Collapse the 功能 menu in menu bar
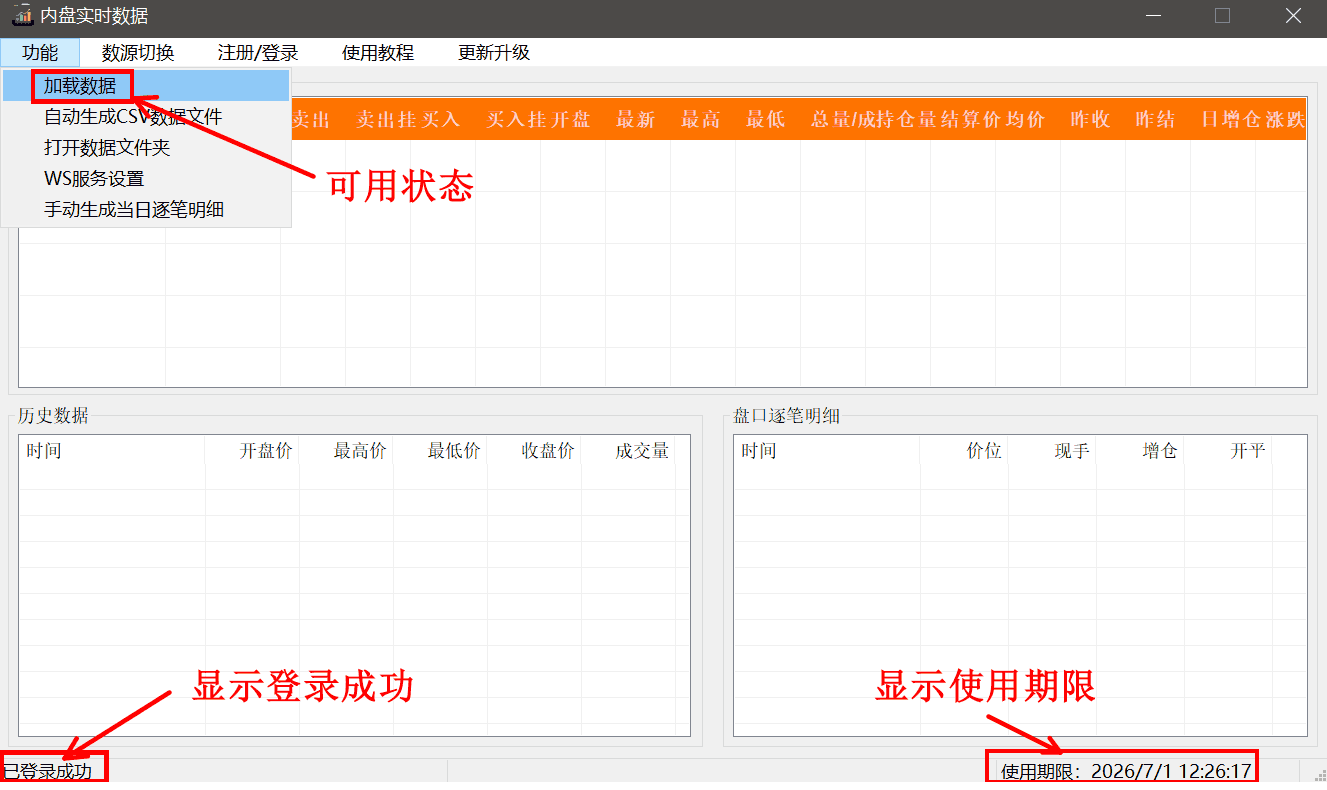The height and width of the screenshot is (790, 1327). coord(40,53)
